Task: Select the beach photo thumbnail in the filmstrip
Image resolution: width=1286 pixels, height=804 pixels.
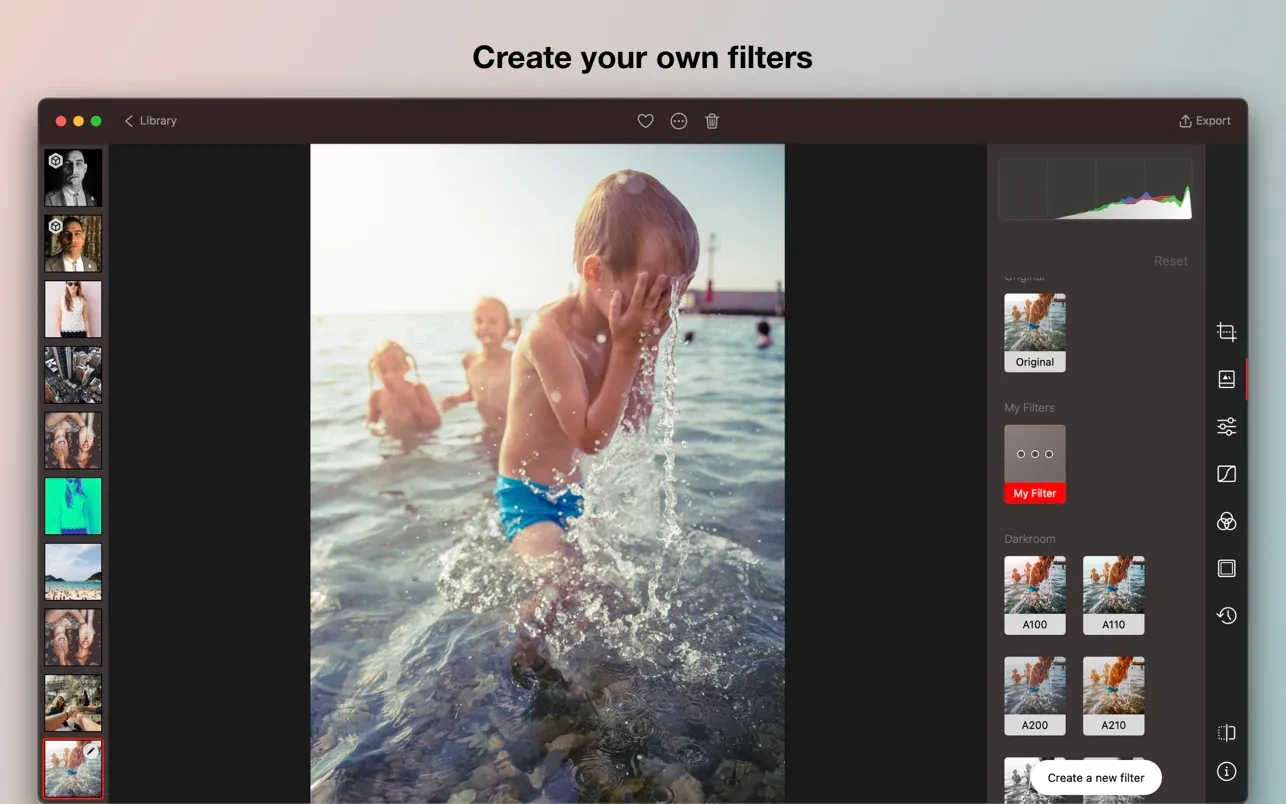Action: (72, 571)
